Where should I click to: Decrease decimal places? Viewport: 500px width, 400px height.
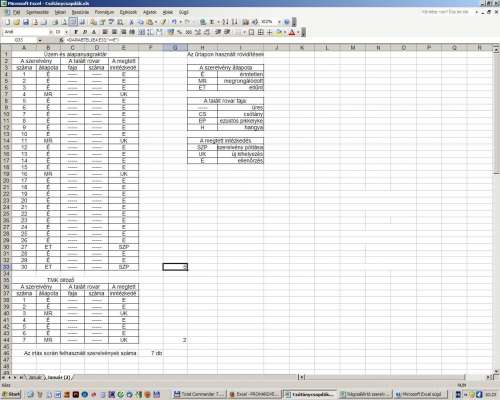[x=207, y=32]
